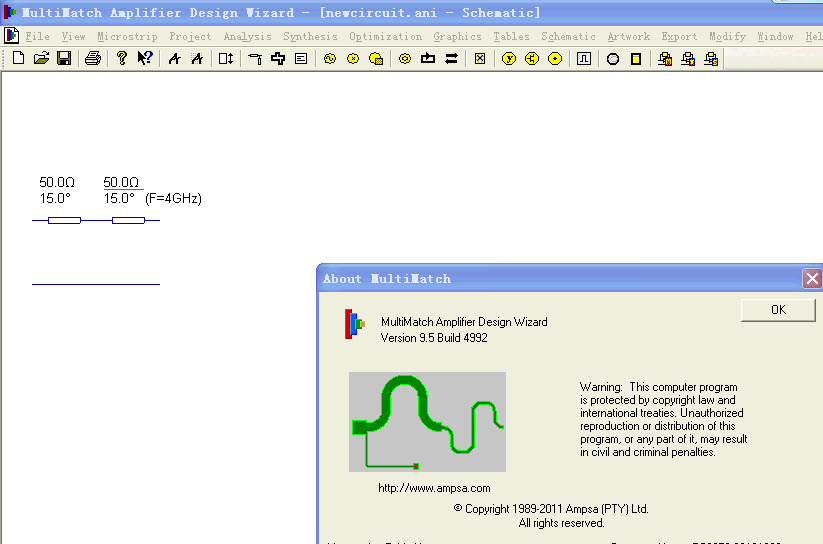
Task: Click the first line's 50.0Ω label
Action: pos(57,182)
